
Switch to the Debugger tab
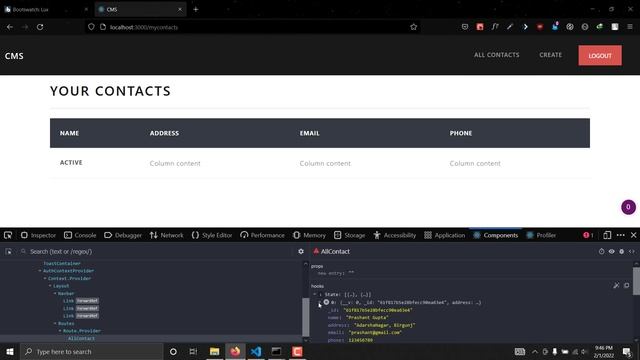click(x=123, y=235)
